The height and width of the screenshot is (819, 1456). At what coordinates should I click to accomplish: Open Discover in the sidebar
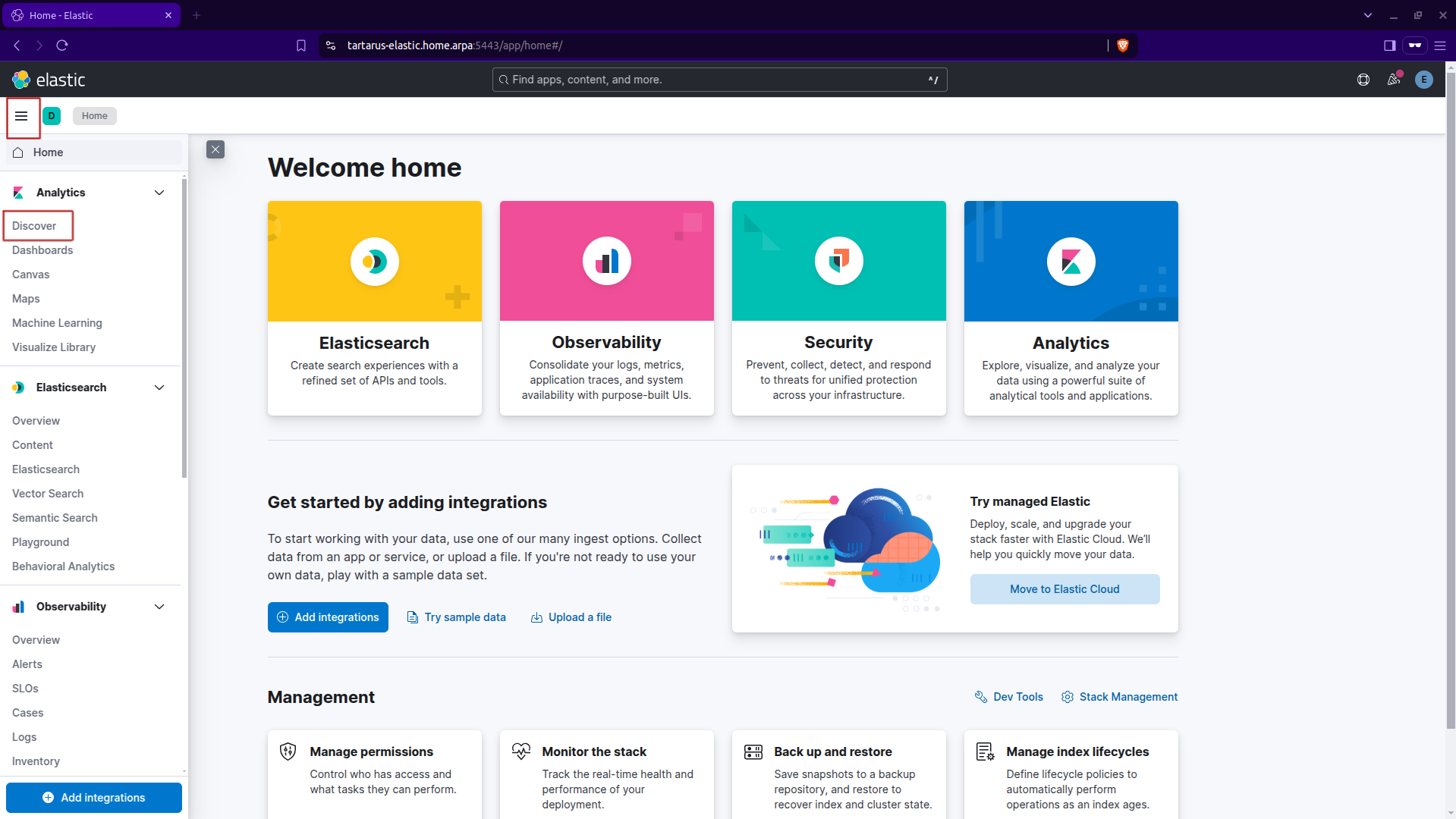click(x=34, y=226)
